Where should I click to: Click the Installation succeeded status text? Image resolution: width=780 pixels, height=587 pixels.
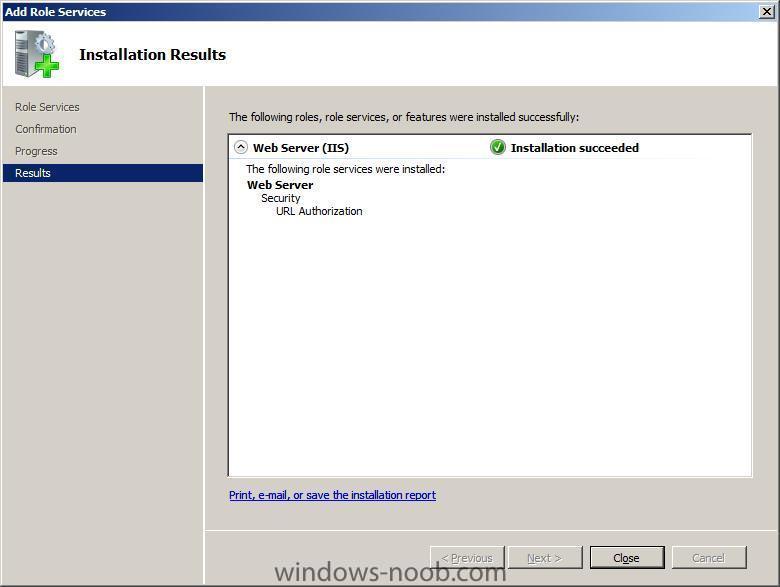(575, 148)
